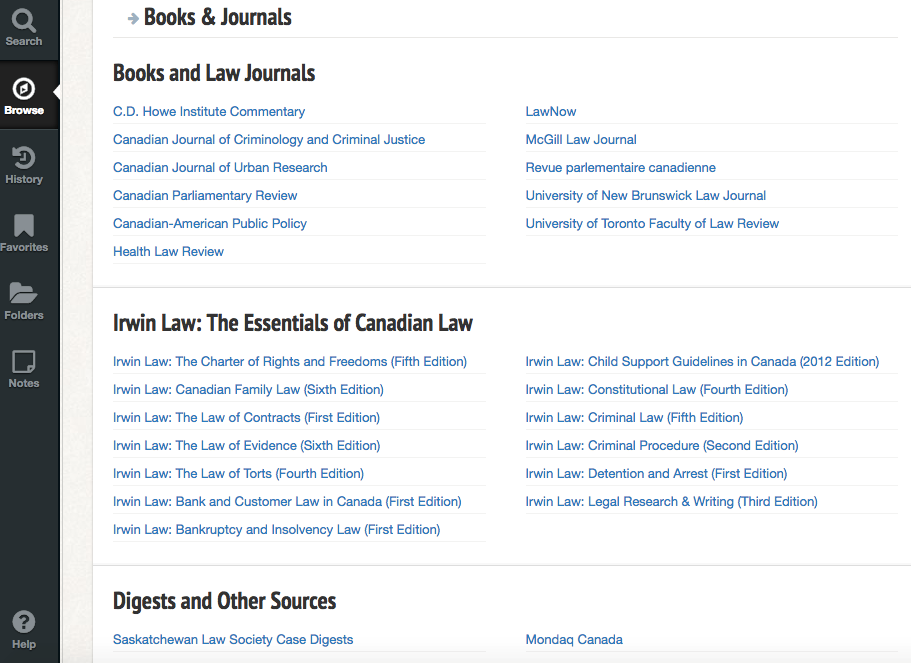Open Revue parlementaire canadienne link
This screenshot has width=911, height=663.
pyautogui.click(x=621, y=167)
